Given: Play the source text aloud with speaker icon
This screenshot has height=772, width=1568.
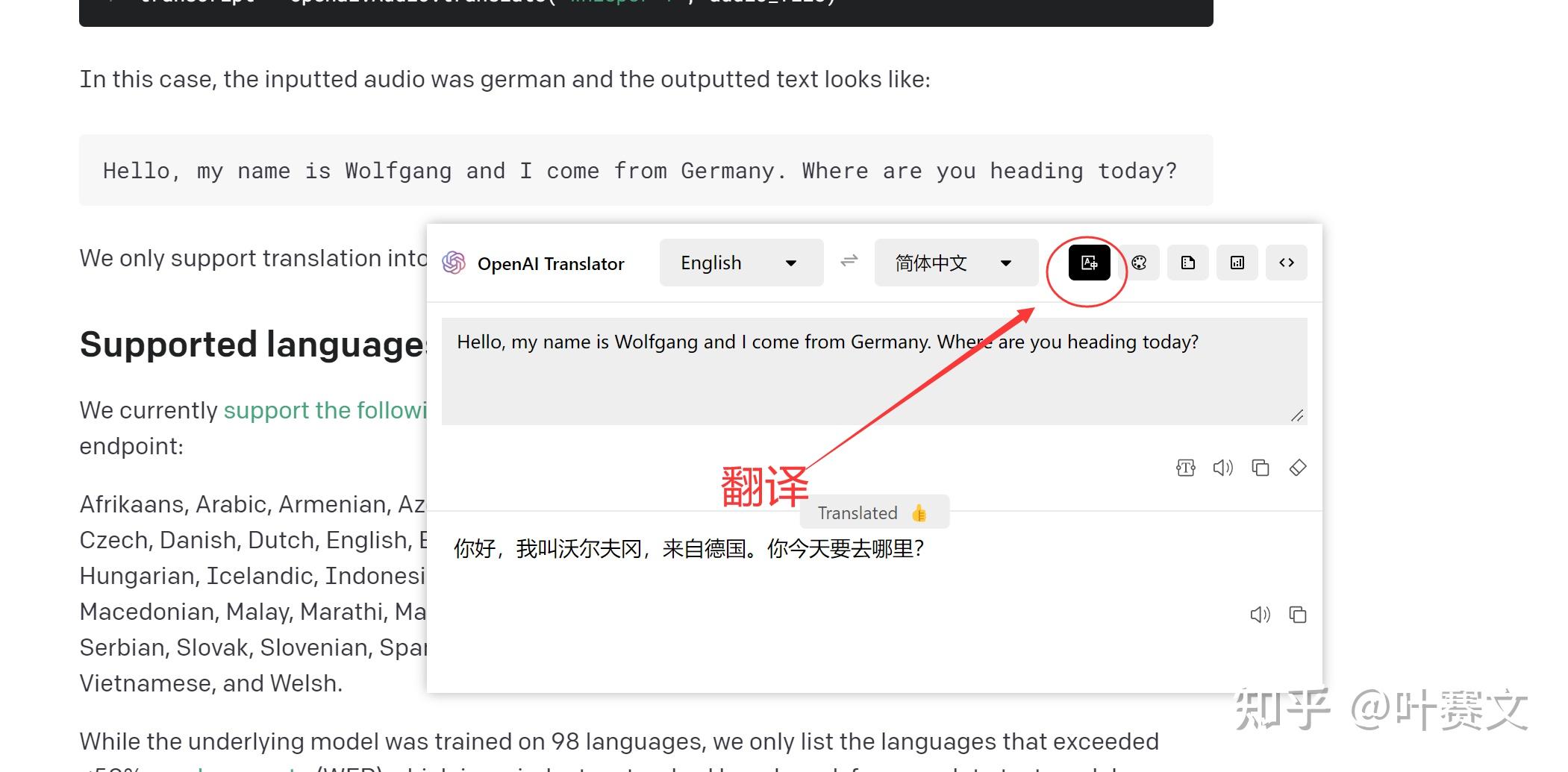Looking at the screenshot, I should pos(1222,468).
